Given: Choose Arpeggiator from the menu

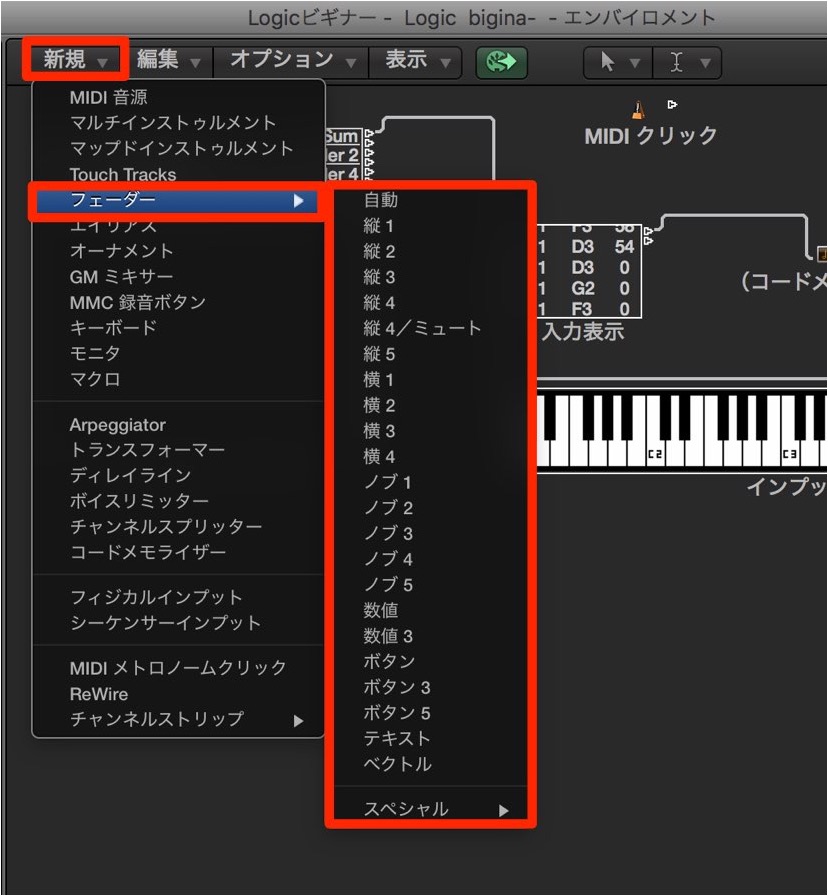Looking at the screenshot, I should (x=178, y=425).
